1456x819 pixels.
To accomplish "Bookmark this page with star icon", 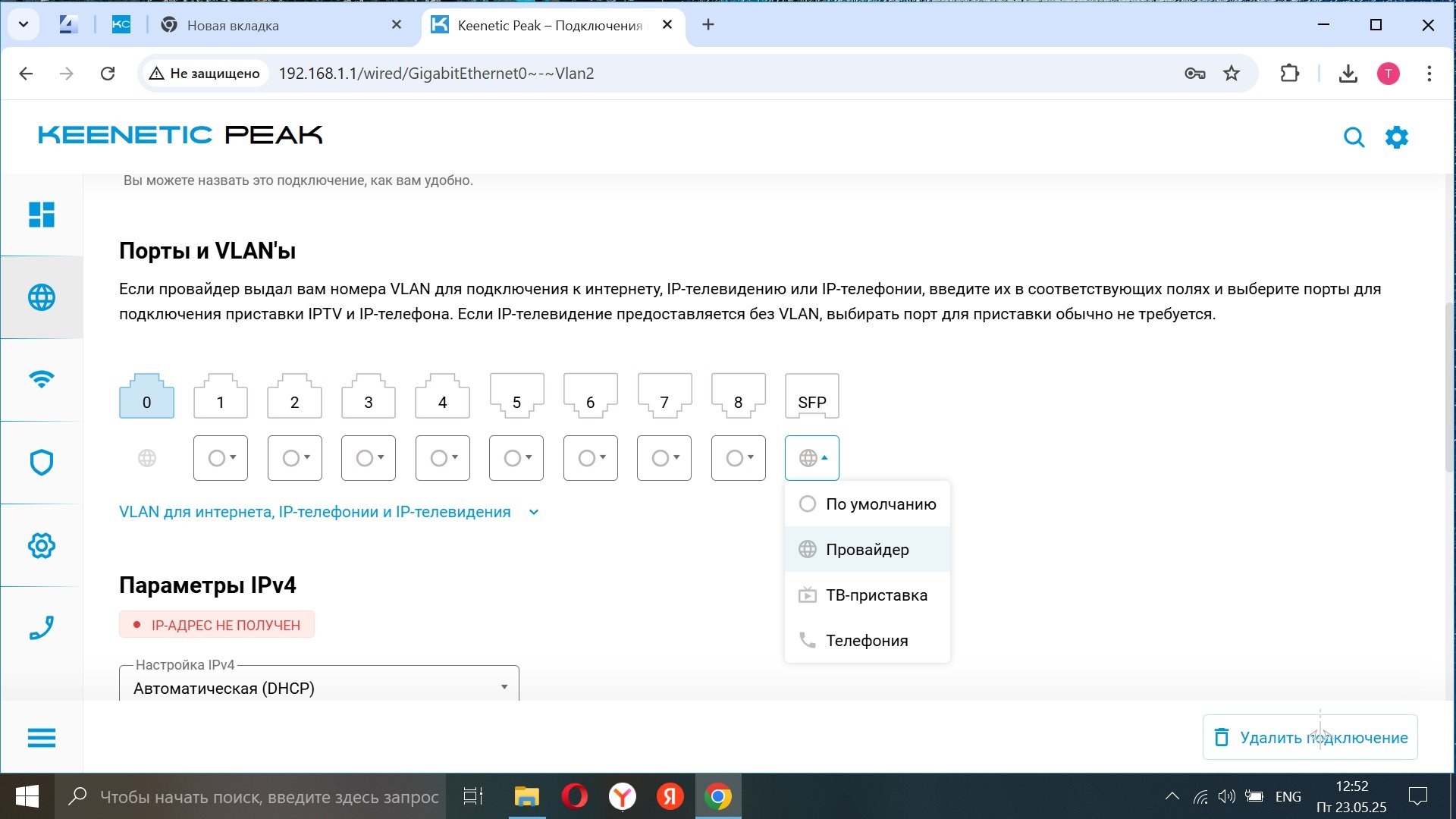I will click(1232, 74).
